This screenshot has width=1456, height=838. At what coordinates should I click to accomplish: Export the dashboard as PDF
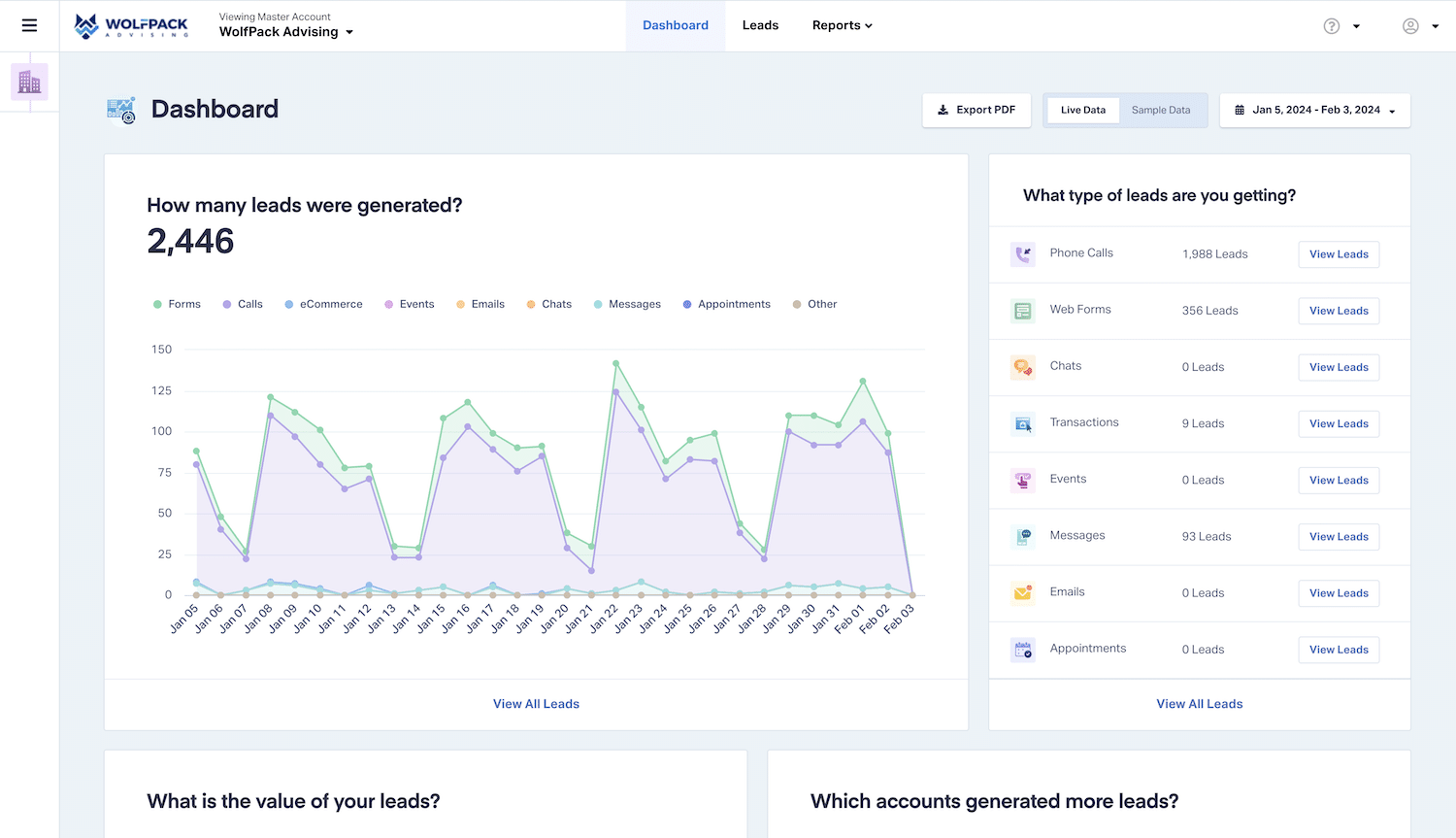976,111
